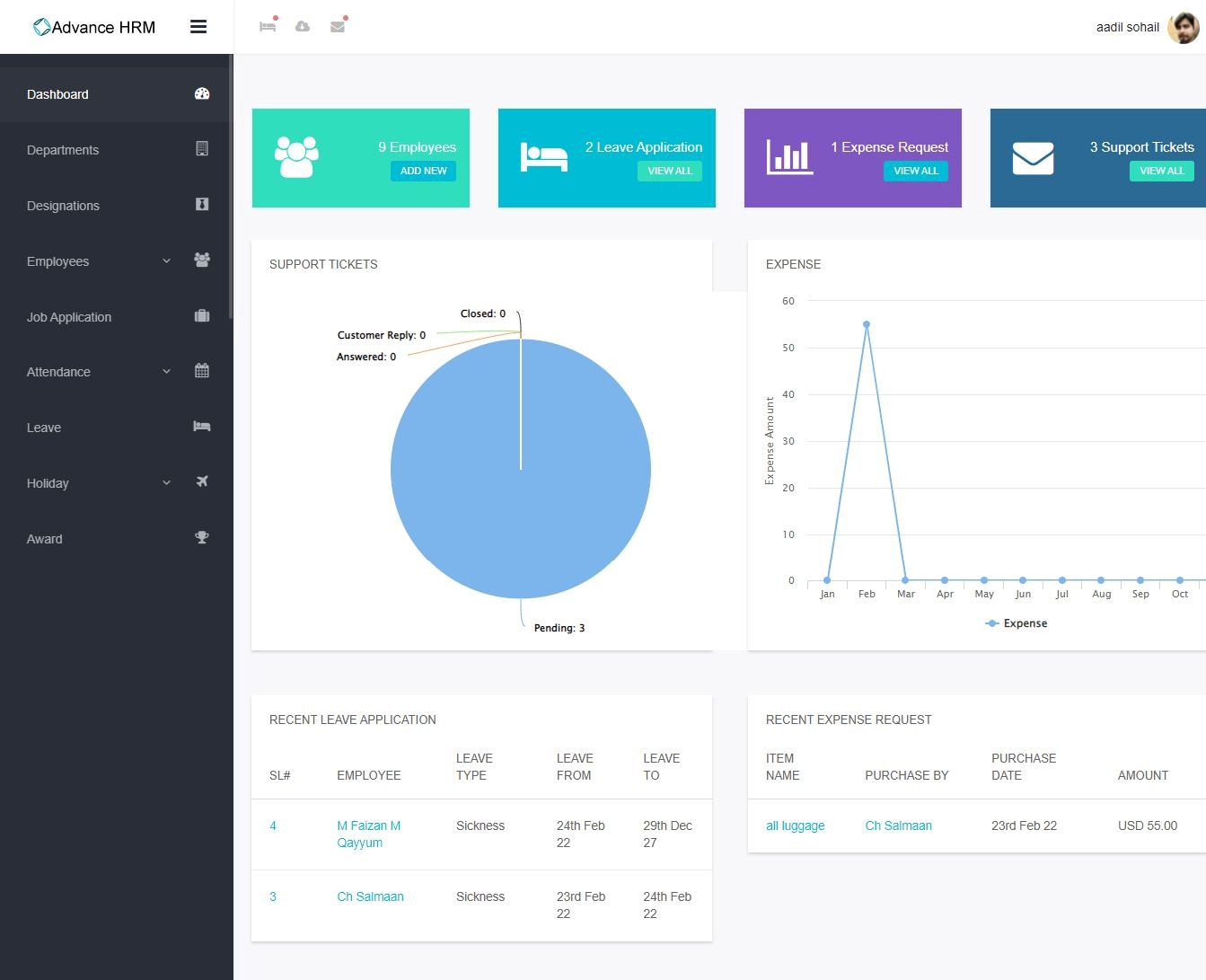This screenshot has width=1206, height=980.
Task: Click ADD NEW on the Employees card
Action: (423, 171)
